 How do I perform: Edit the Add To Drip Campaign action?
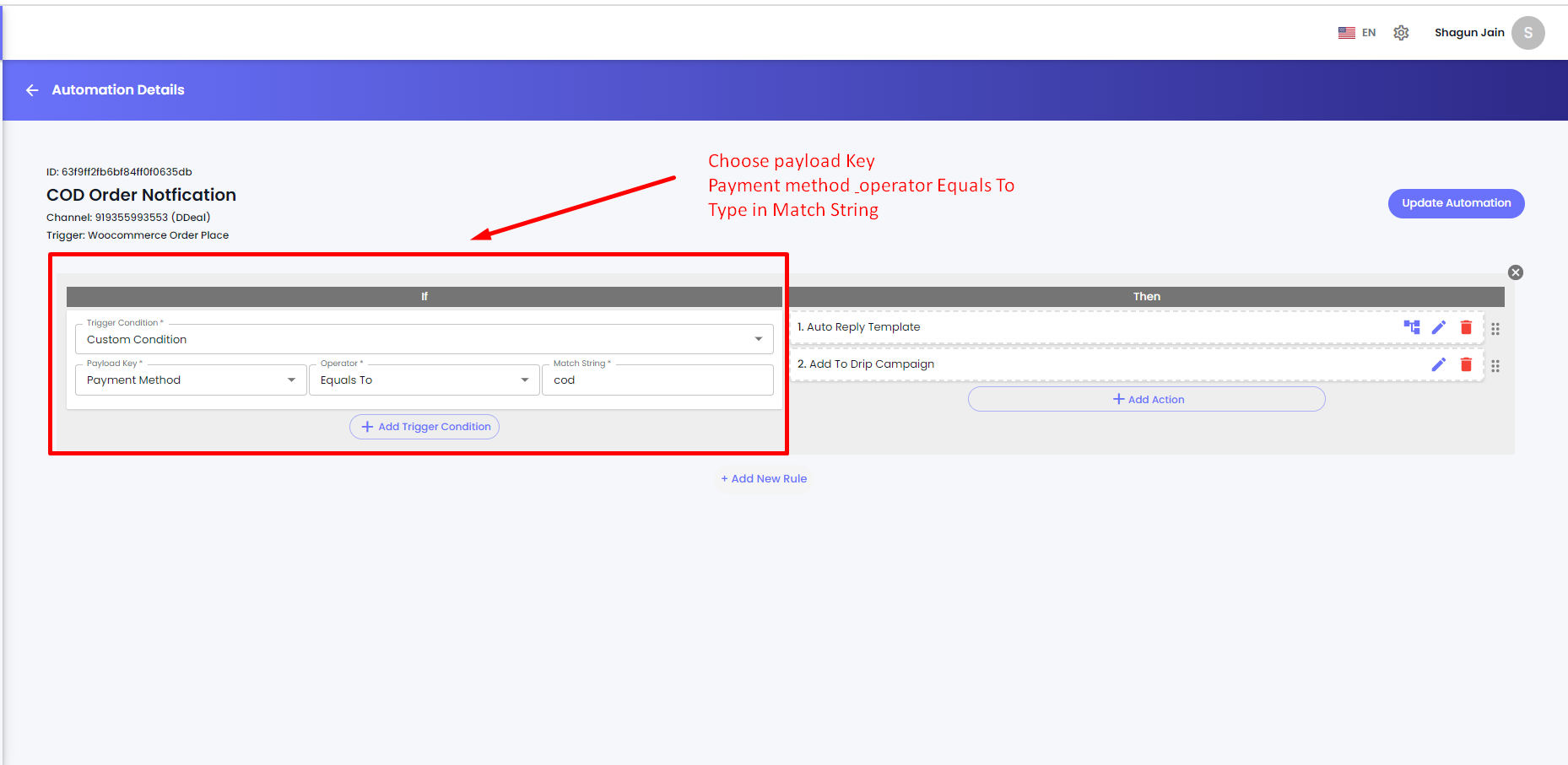1439,364
